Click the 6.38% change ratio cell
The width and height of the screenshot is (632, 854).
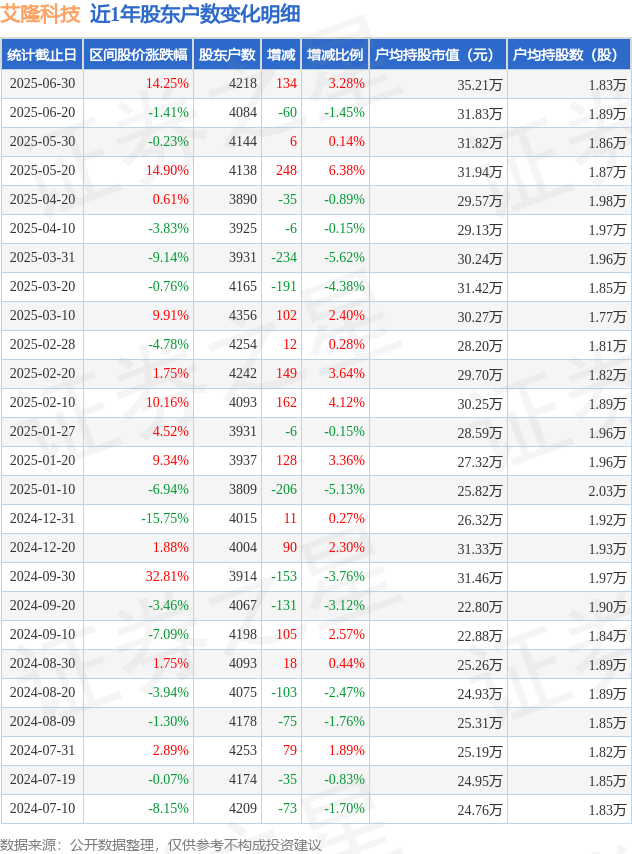click(347, 170)
